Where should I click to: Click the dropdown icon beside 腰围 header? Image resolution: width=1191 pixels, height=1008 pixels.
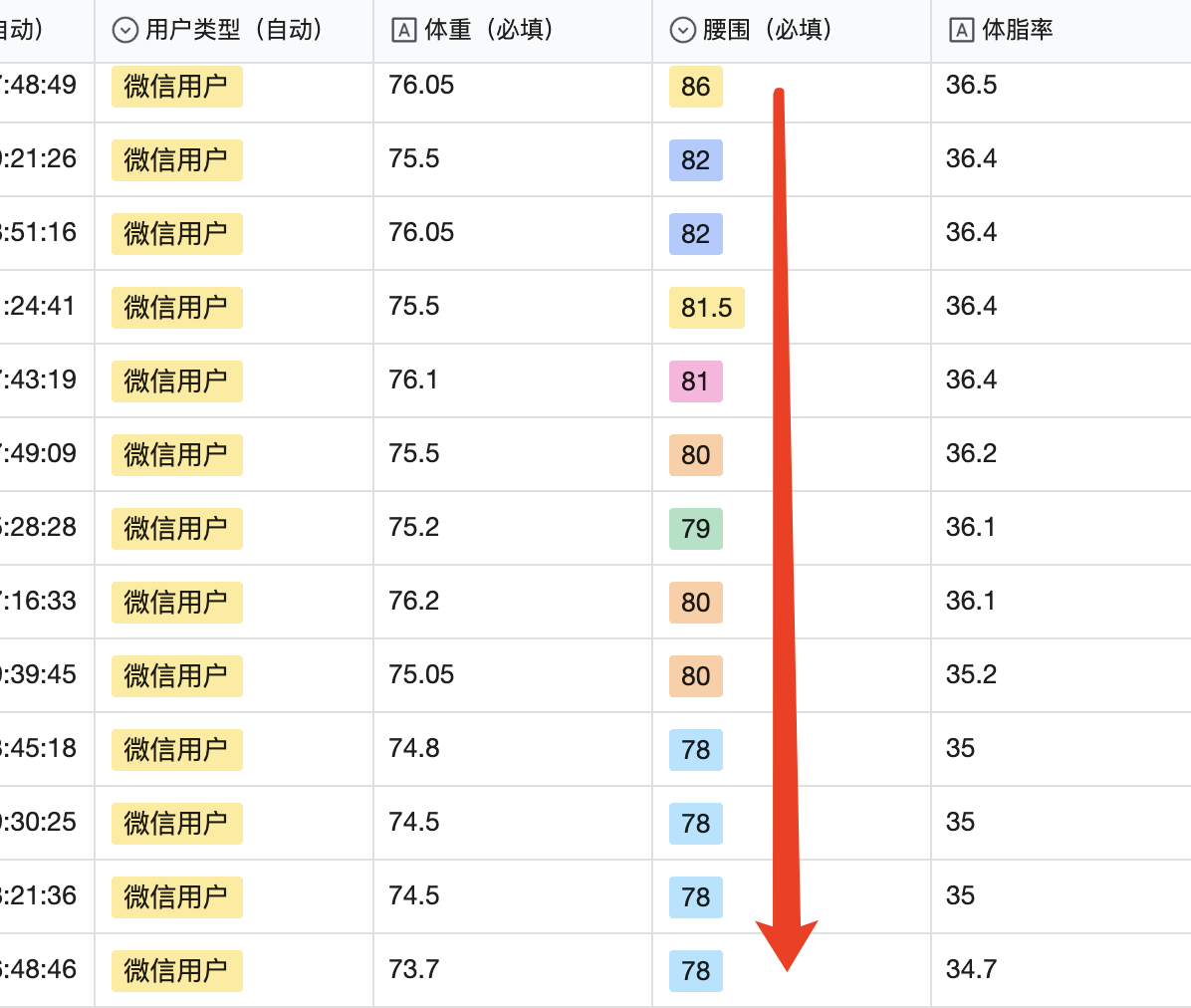[x=682, y=31]
